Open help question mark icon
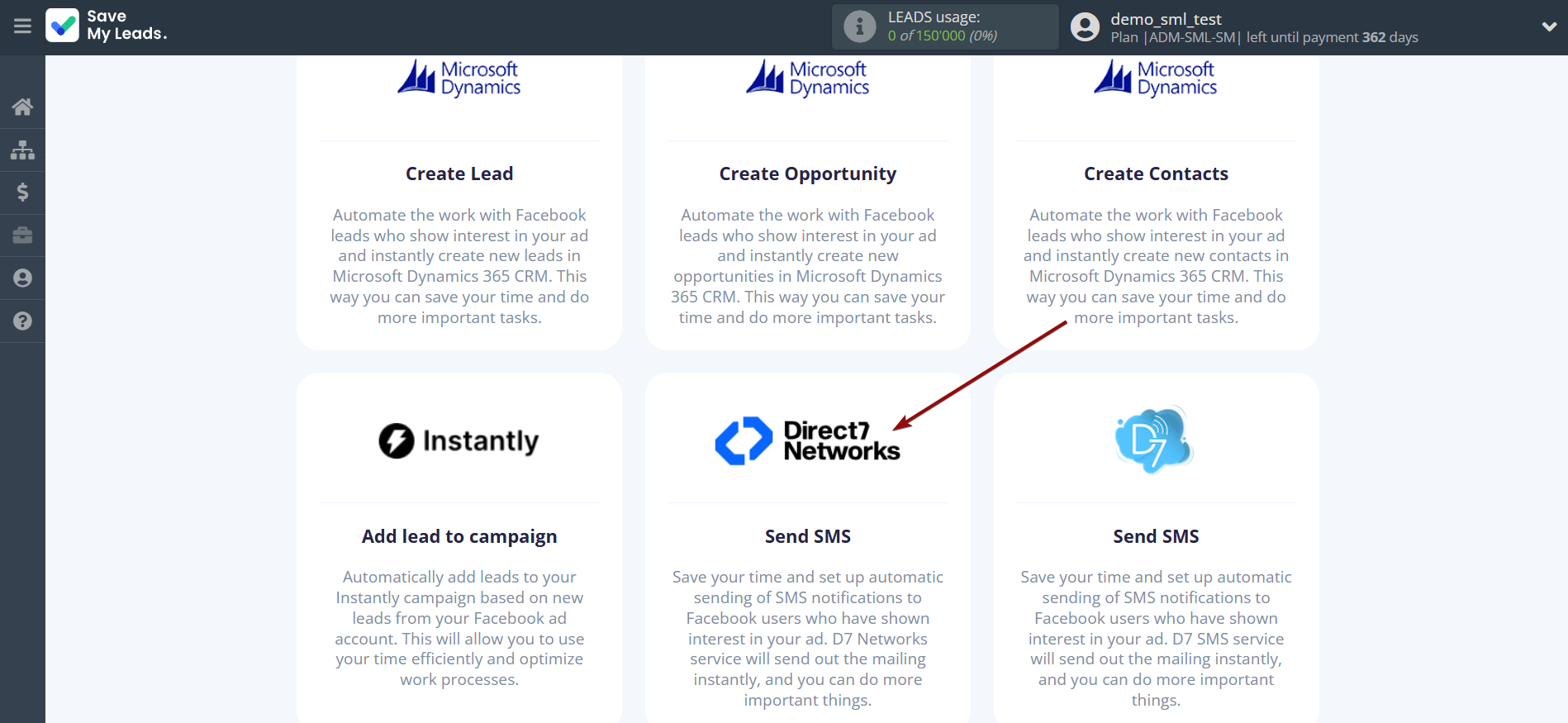The height and width of the screenshot is (723, 1568). 22,321
